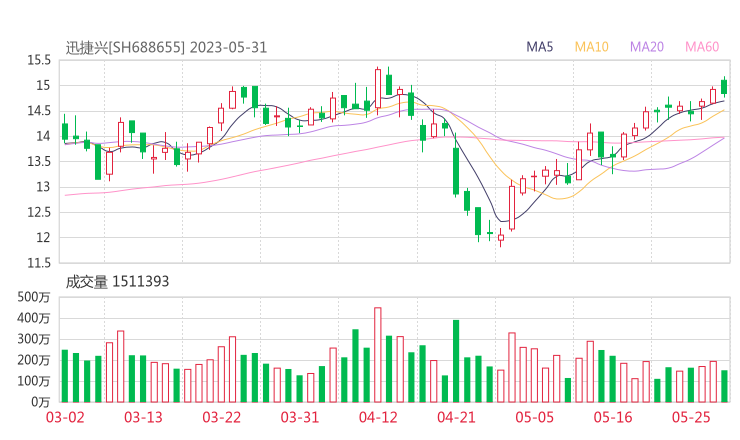740x440 pixels.
Task: Click the MA5 legend label
Action: (539, 47)
